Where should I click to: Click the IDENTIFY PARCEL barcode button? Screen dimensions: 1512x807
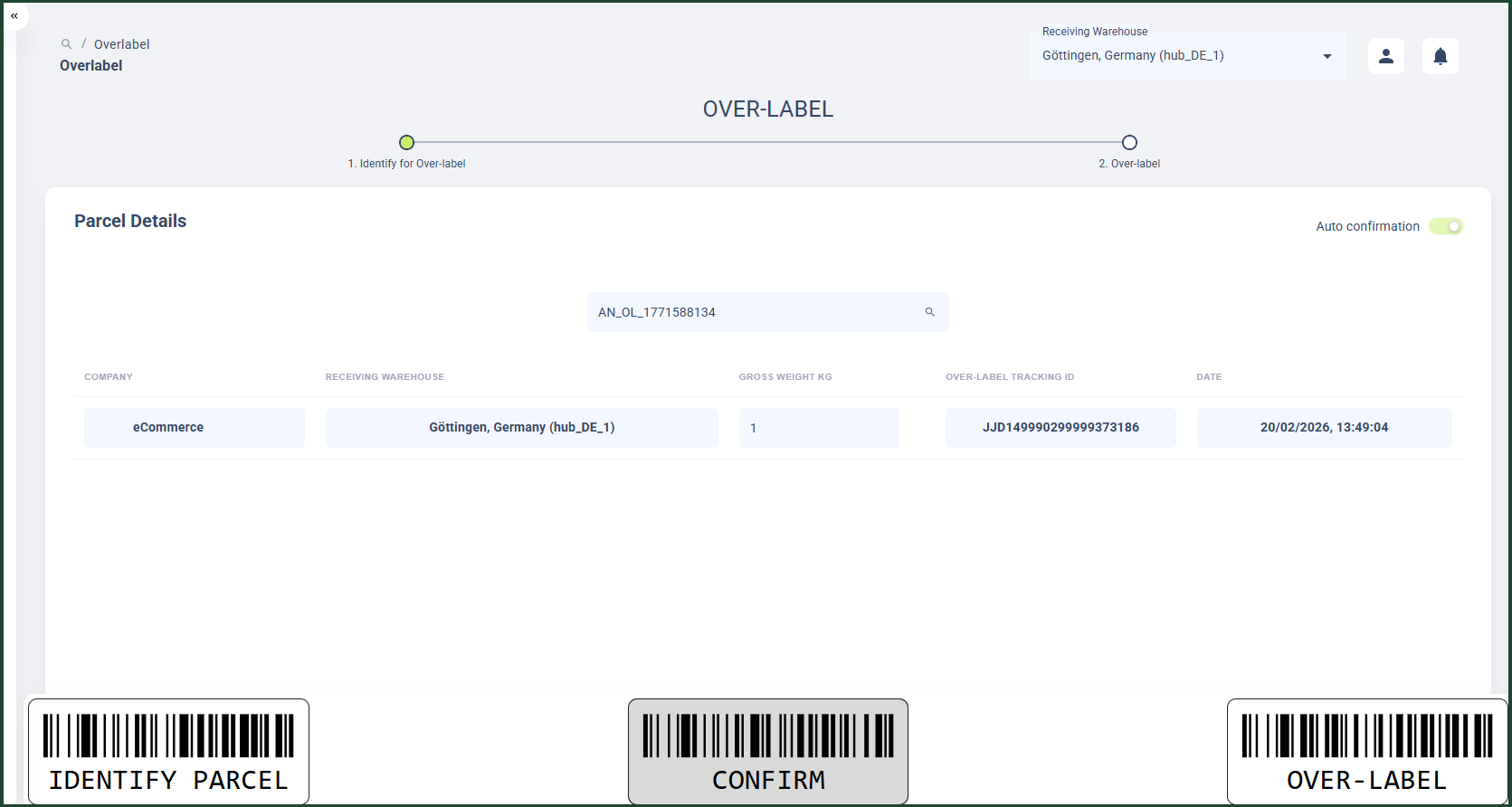[168, 751]
